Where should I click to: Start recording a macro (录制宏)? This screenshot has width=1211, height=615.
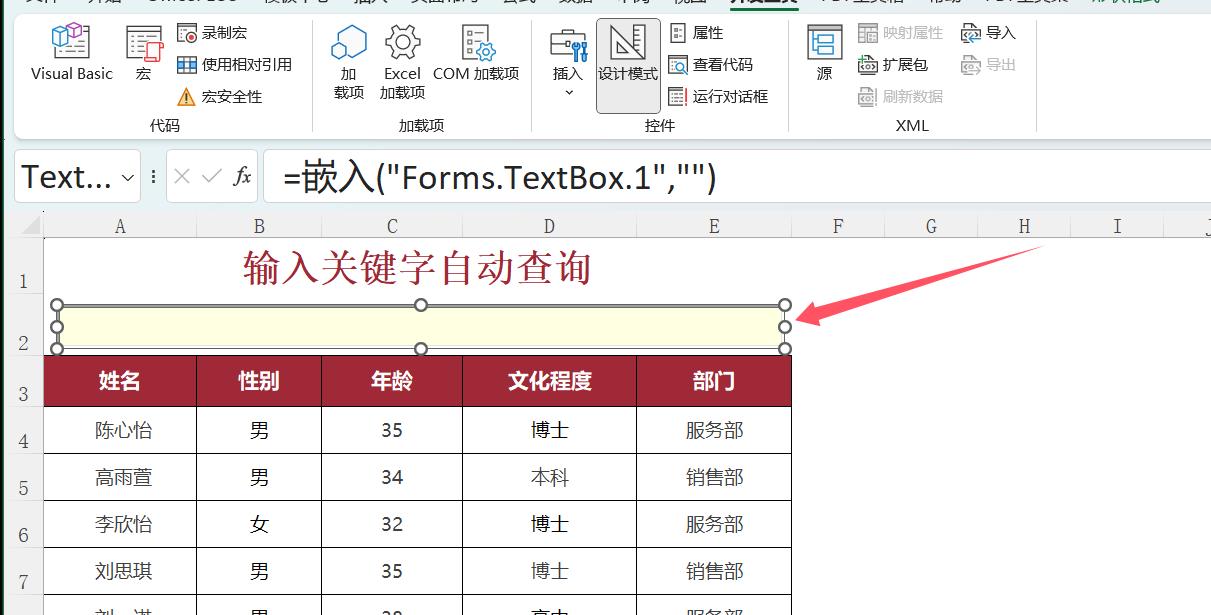coord(212,33)
